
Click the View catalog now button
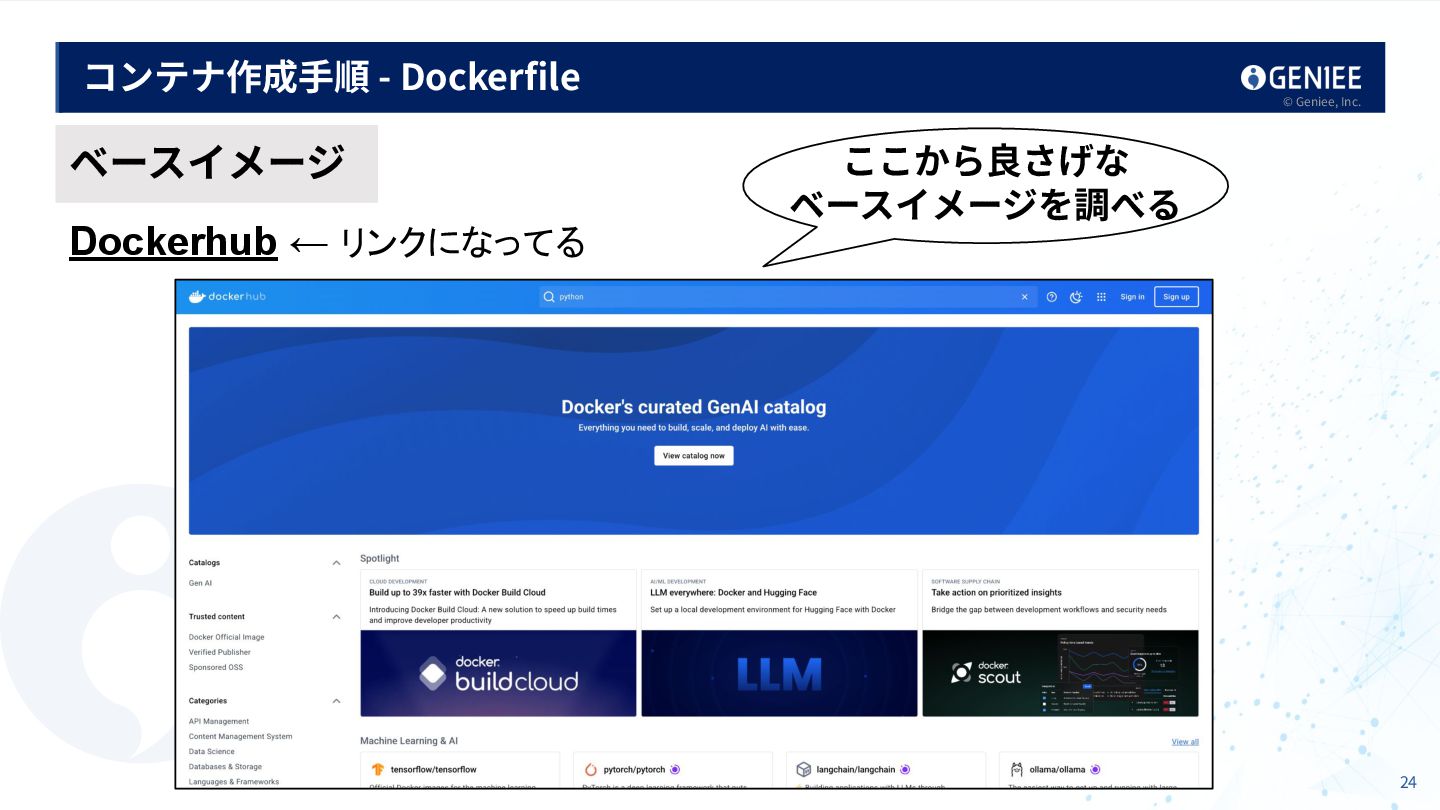(694, 456)
